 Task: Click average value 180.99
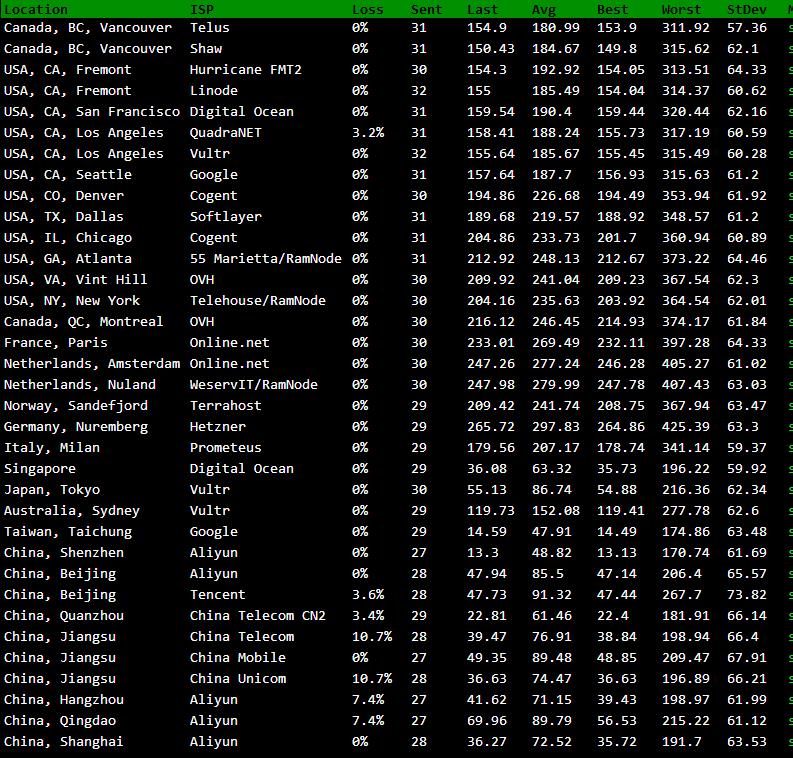(x=555, y=27)
